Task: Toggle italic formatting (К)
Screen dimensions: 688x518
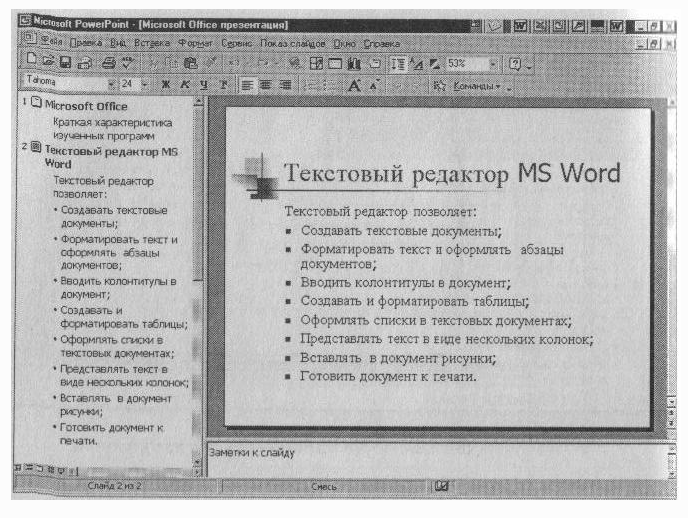Action: (x=185, y=85)
